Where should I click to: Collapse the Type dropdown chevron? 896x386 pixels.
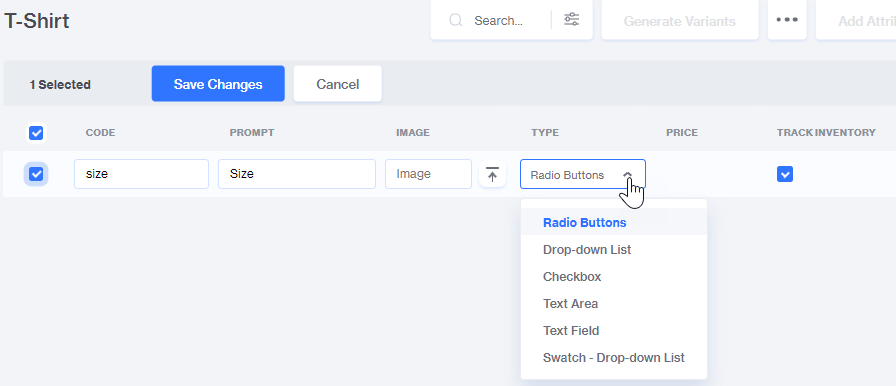[627, 175]
